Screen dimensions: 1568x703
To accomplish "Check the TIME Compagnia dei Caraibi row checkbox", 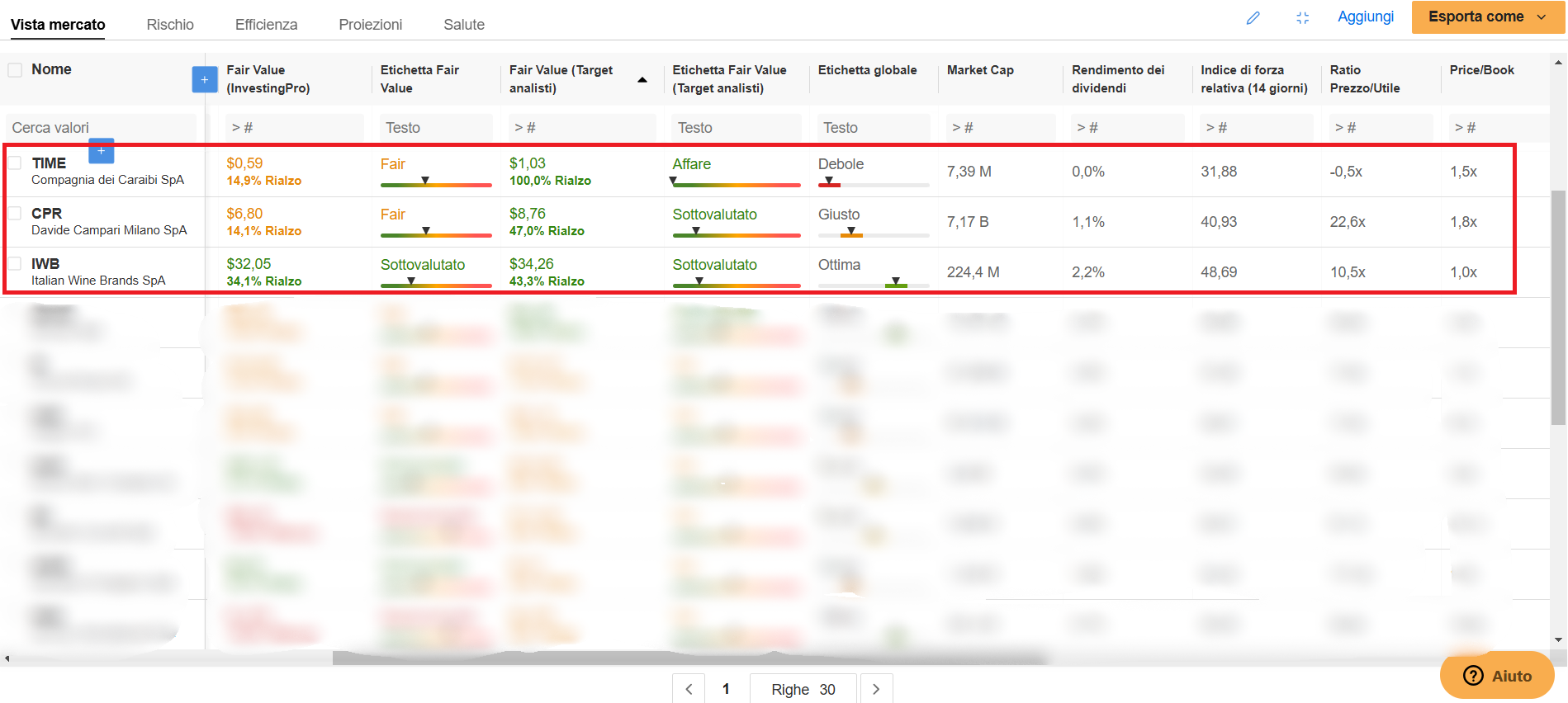I will 15,163.
